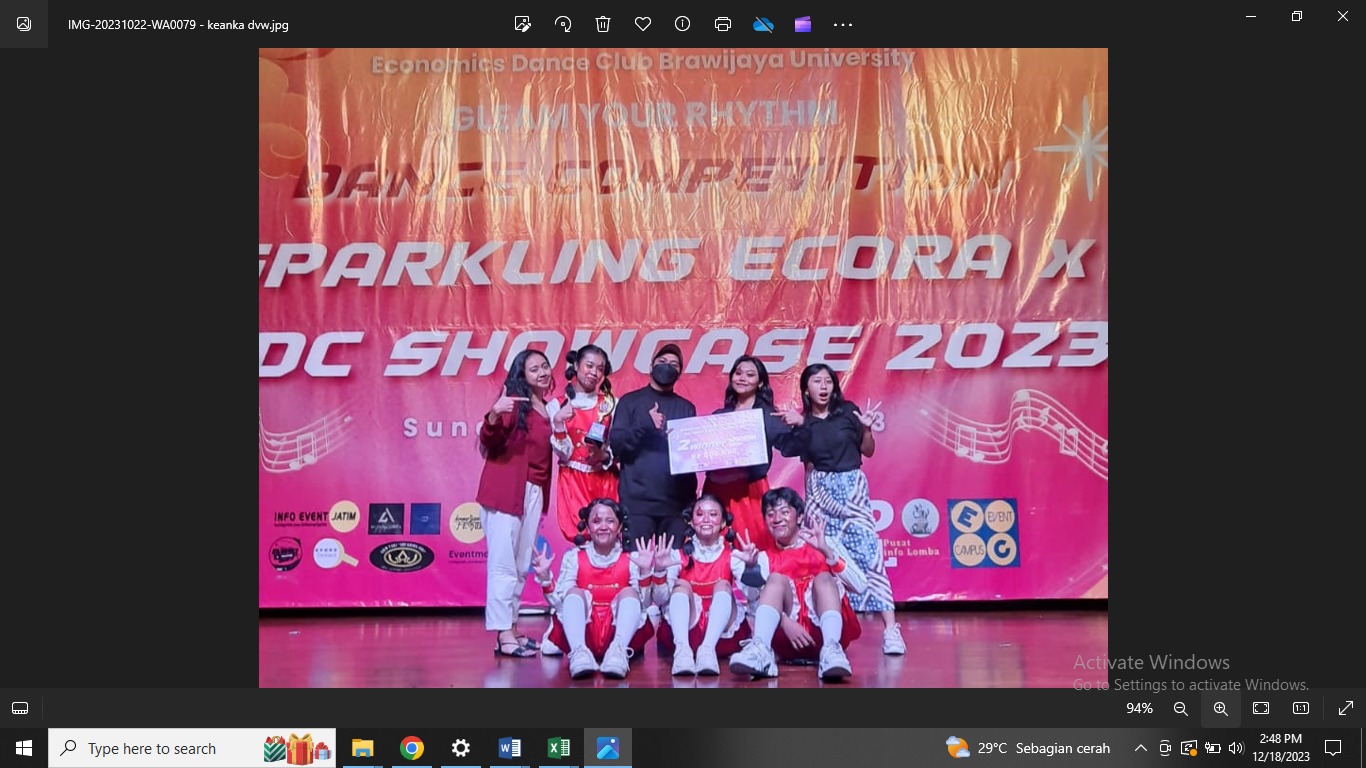This screenshot has height=768, width=1366.
Task: Restore down the Photos window
Action: point(1297,16)
